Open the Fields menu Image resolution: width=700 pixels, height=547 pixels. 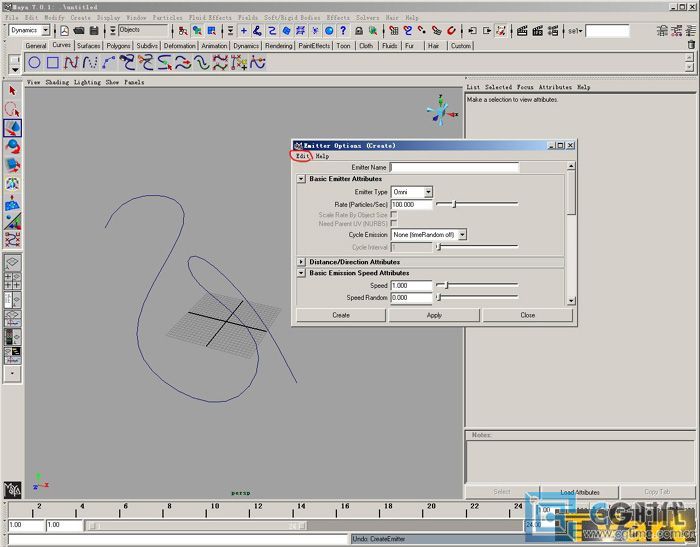[248, 17]
